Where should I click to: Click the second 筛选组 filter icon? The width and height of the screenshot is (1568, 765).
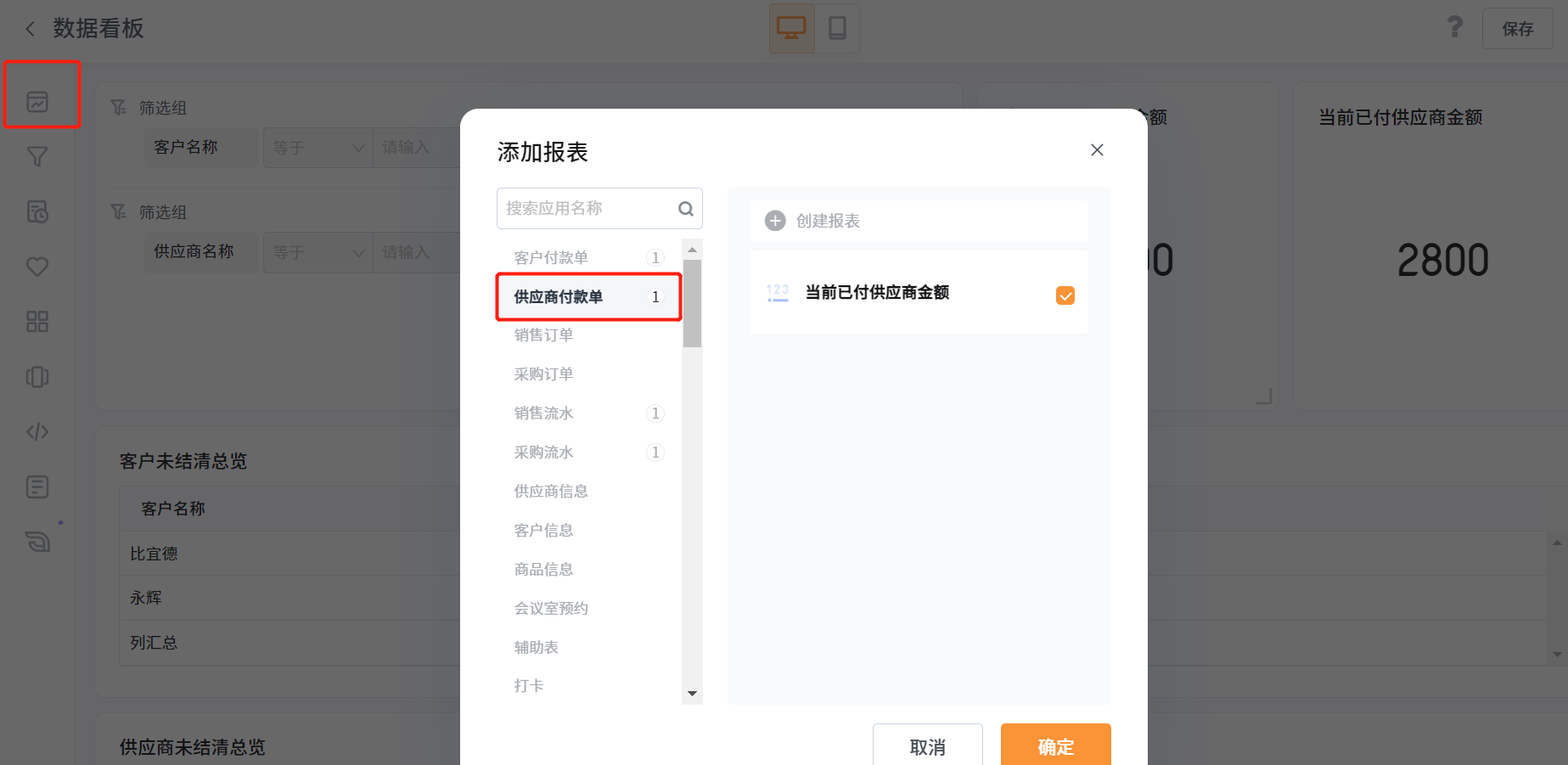[x=119, y=211]
